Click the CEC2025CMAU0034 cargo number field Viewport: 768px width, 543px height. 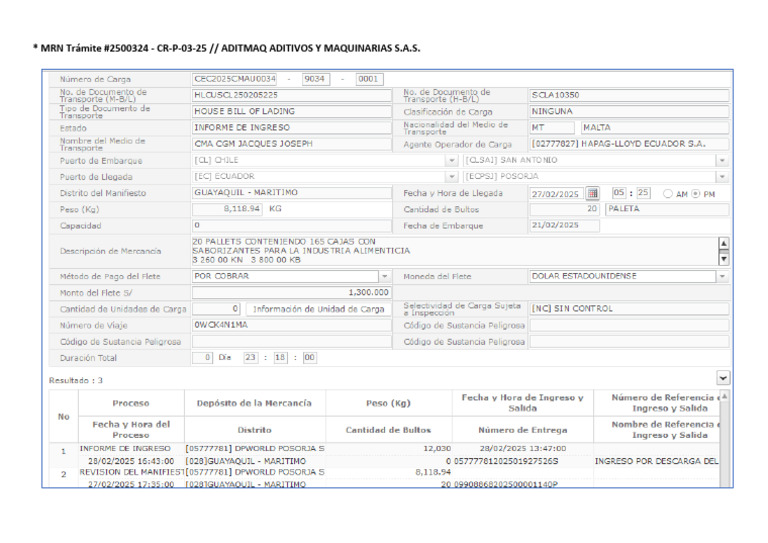coord(235,79)
